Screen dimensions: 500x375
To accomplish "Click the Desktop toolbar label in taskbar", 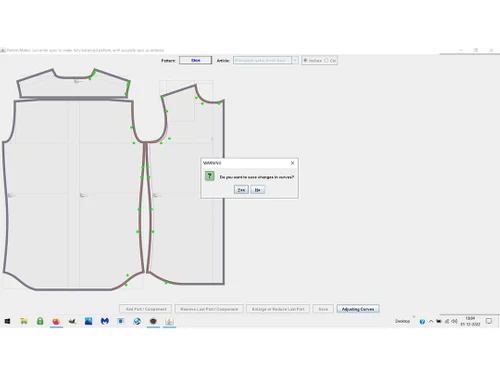I will click(x=402, y=321).
